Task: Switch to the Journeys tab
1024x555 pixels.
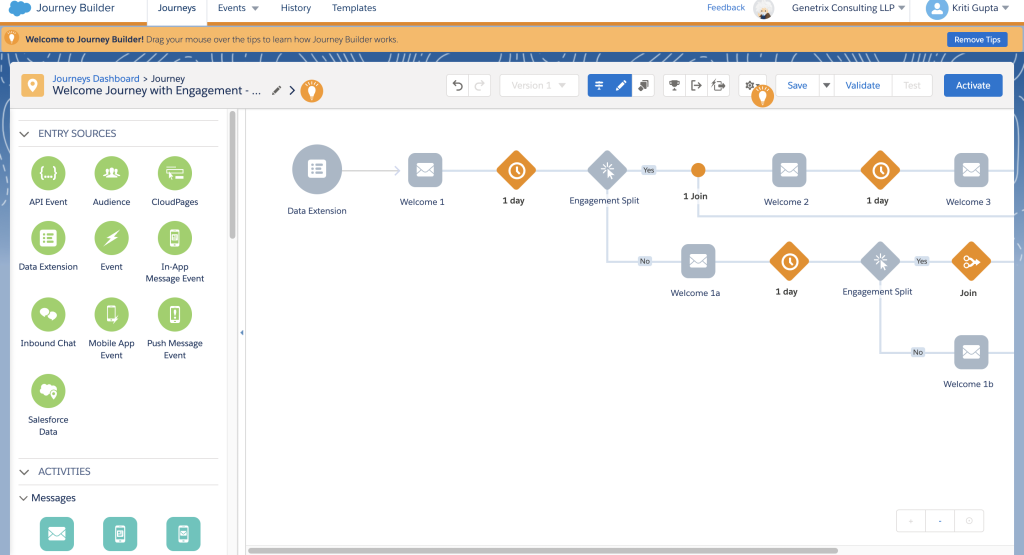Action: (177, 8)
